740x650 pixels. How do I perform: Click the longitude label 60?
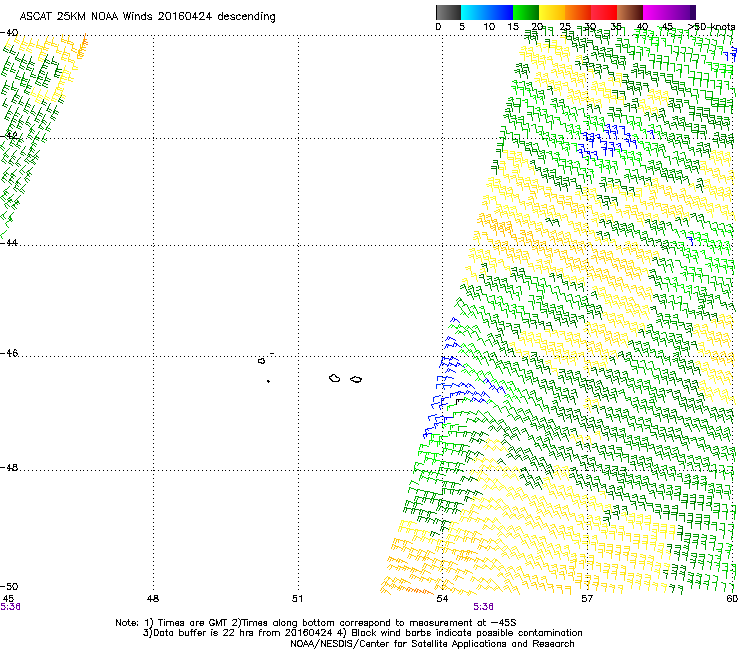pos(732,599)
